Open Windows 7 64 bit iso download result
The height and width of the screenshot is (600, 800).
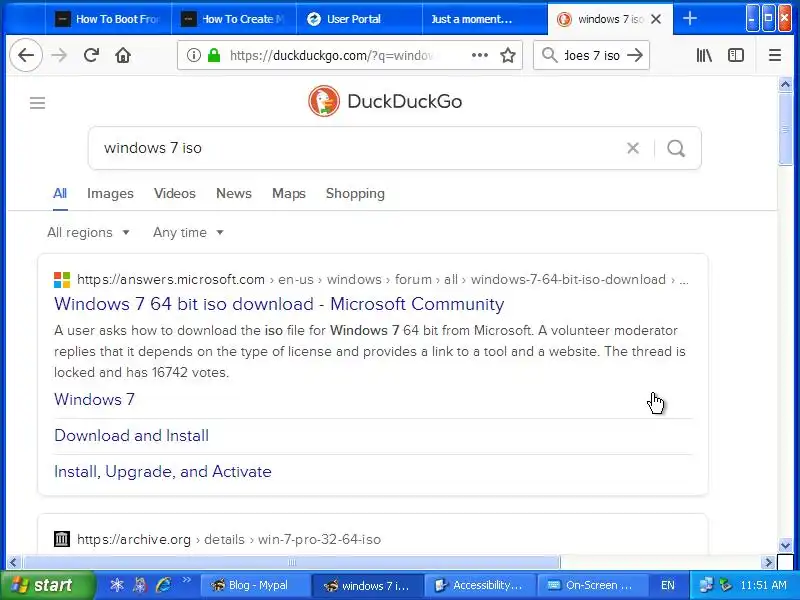[279, 304]
